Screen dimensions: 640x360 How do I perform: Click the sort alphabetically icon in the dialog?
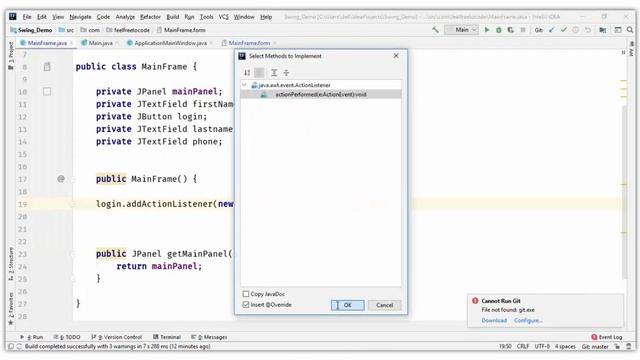(247, 73)
